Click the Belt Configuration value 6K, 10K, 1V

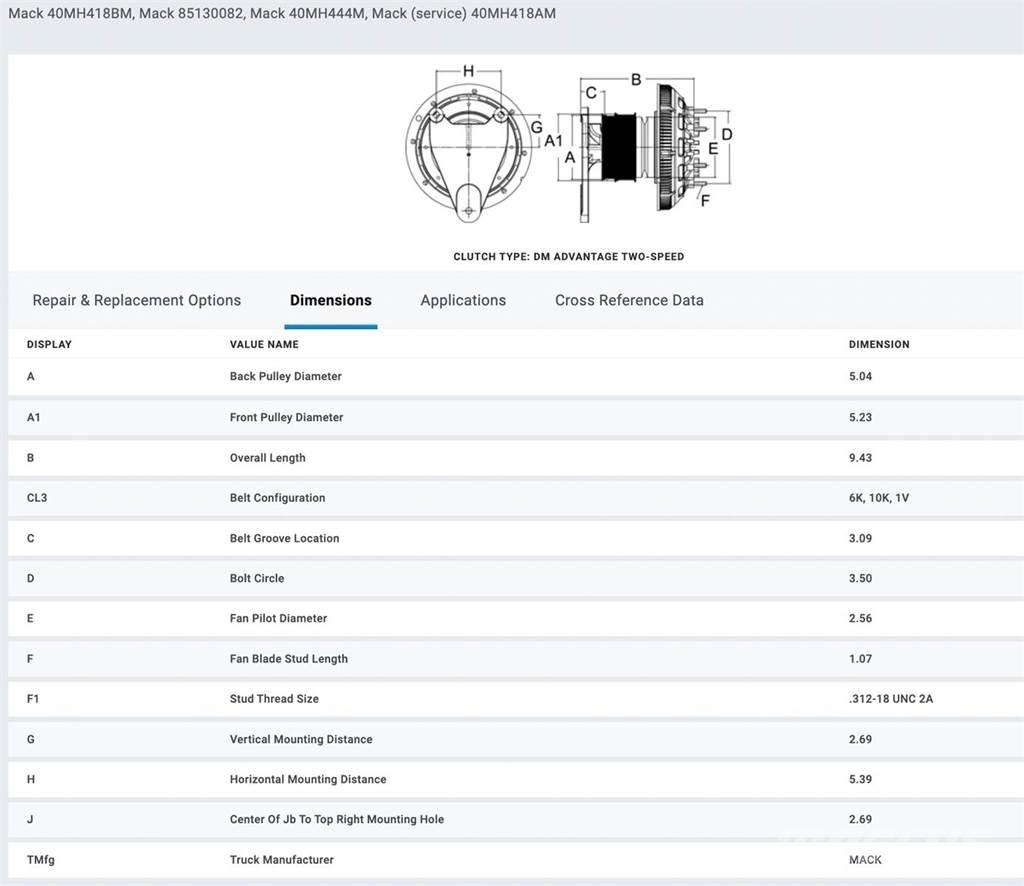[x=878, y=498]
